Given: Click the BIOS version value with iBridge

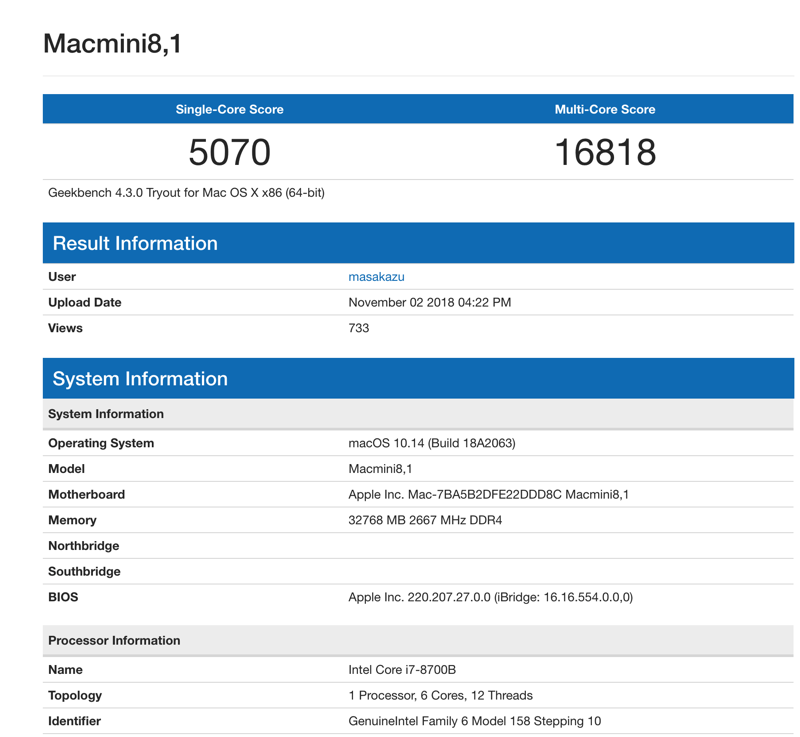Looking at the screenshot, I should pos(490,597).
